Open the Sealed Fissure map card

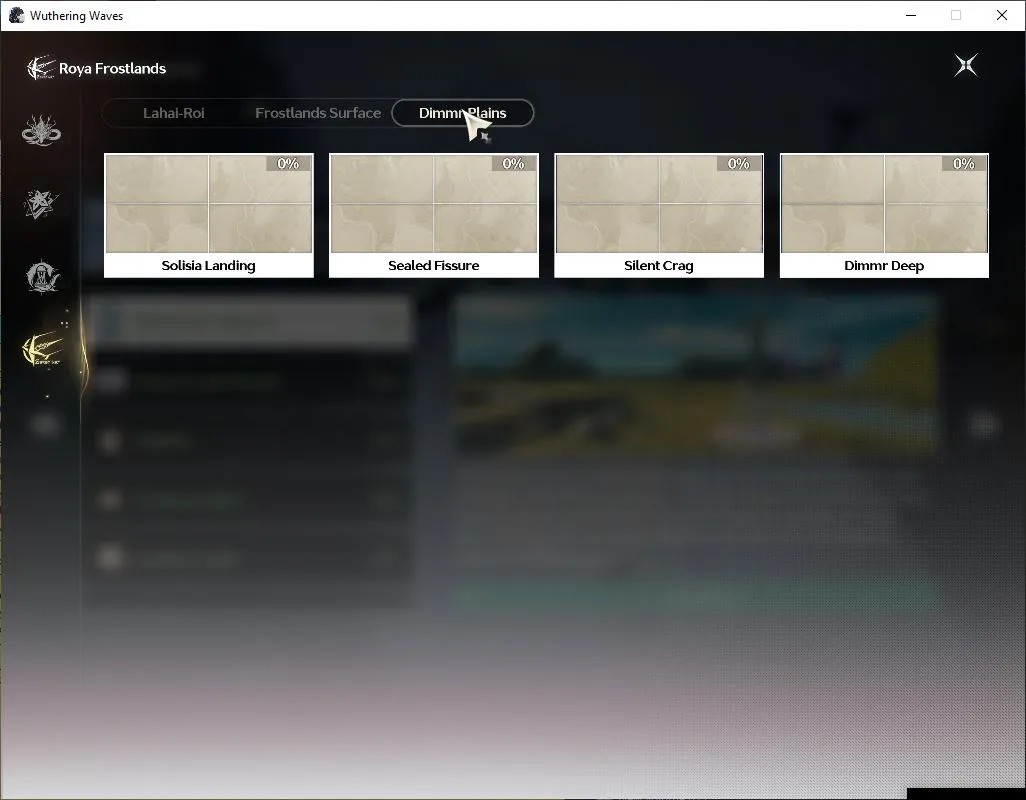pyautogui.click(x=434, y=215)
